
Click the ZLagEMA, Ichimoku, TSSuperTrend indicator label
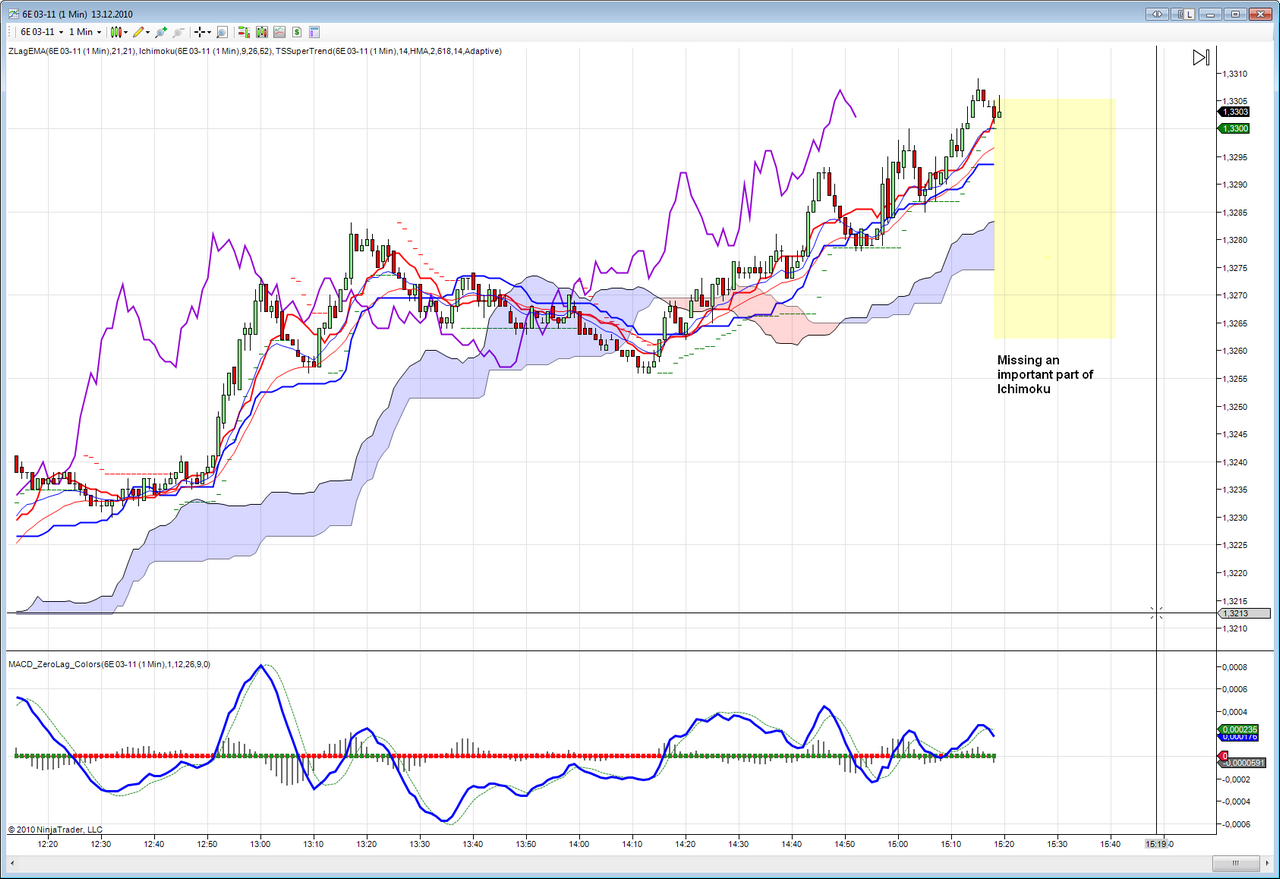pos(255,51)
